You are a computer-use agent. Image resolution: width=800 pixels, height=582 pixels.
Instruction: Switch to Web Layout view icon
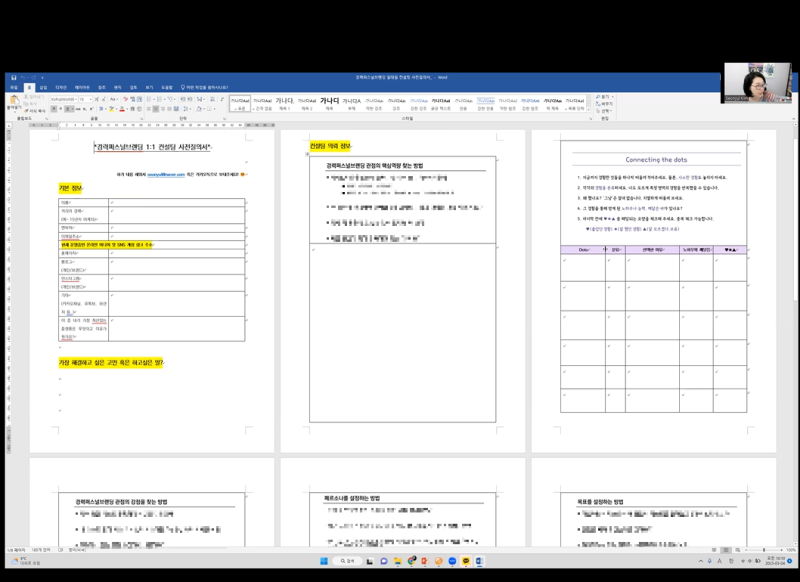click(x=738, y=550)
